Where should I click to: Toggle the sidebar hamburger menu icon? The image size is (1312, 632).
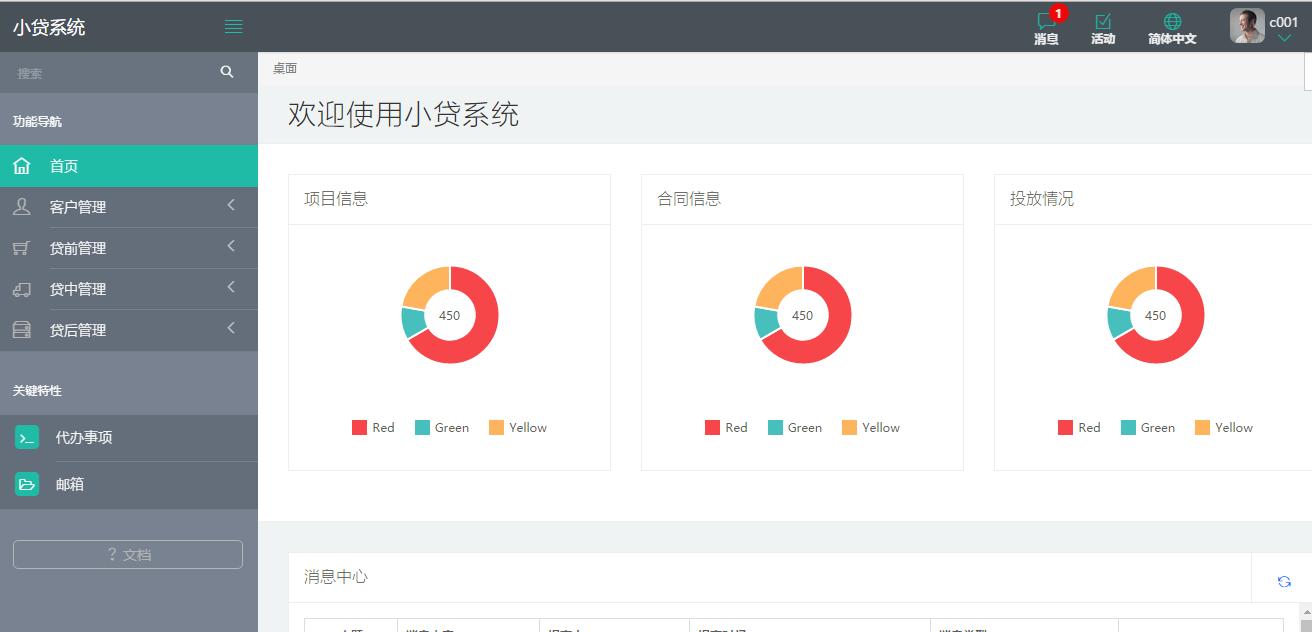(234, 27)
